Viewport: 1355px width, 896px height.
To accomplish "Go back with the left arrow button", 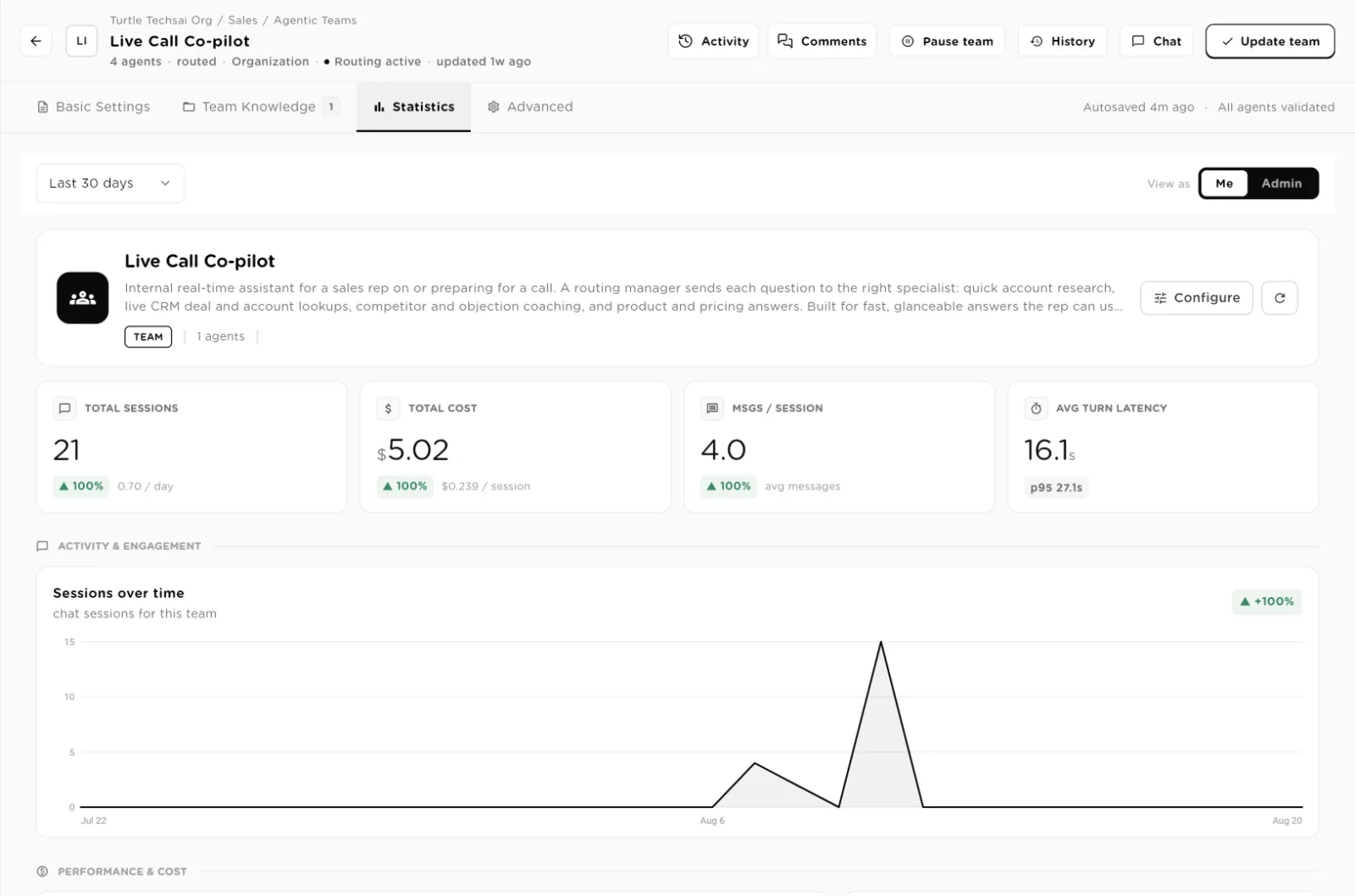I will tap(36, 41).
